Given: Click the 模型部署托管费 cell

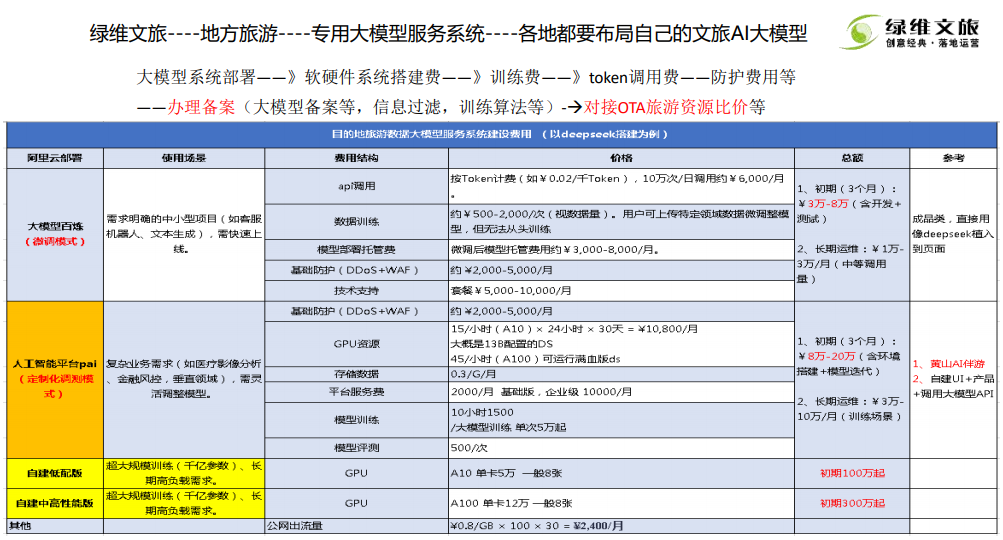Looking at the screenshot, I should 356,250.
